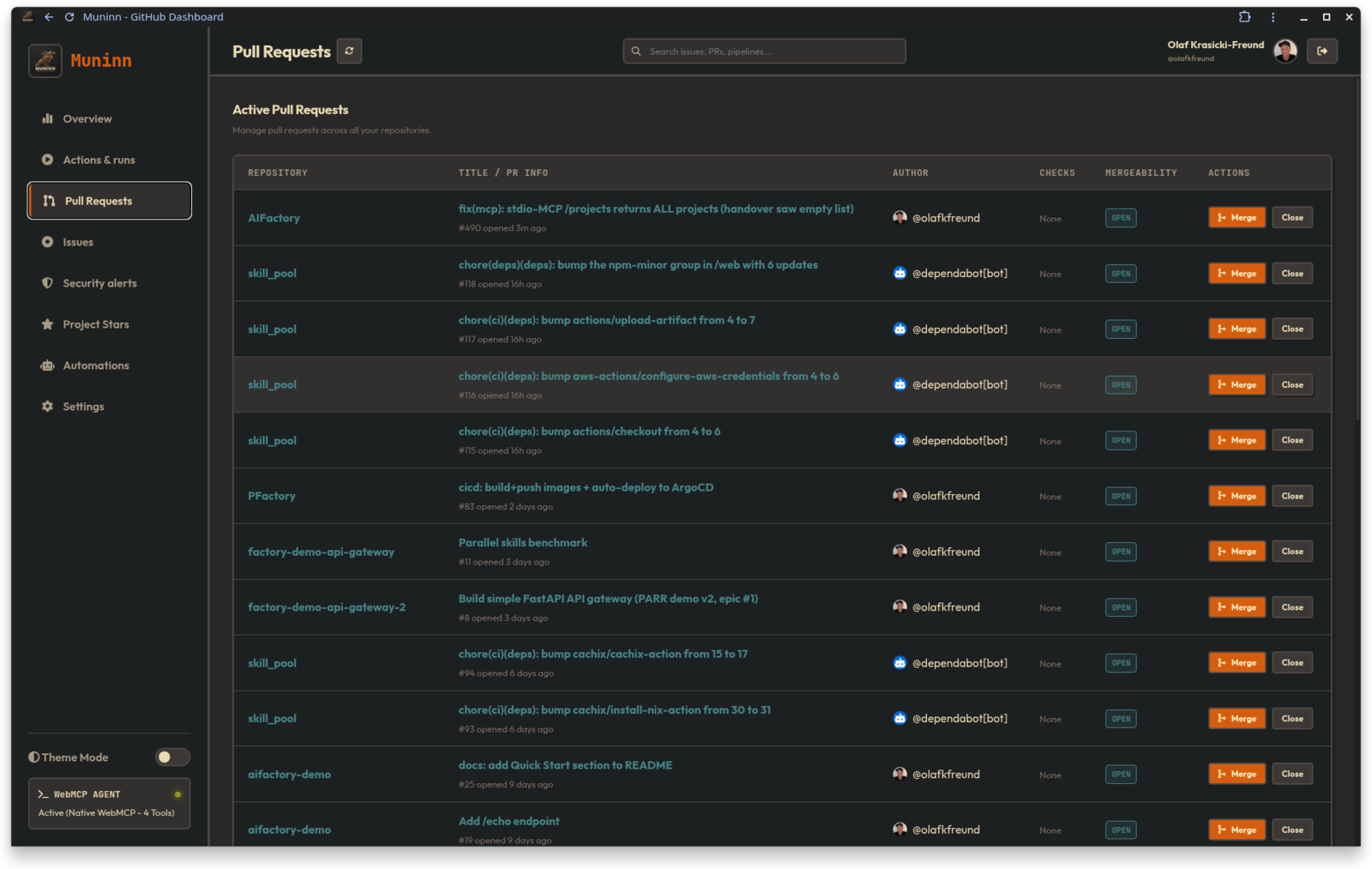Open the Automations page
Screen dimensions: 1372x869
tap(110, 365)
